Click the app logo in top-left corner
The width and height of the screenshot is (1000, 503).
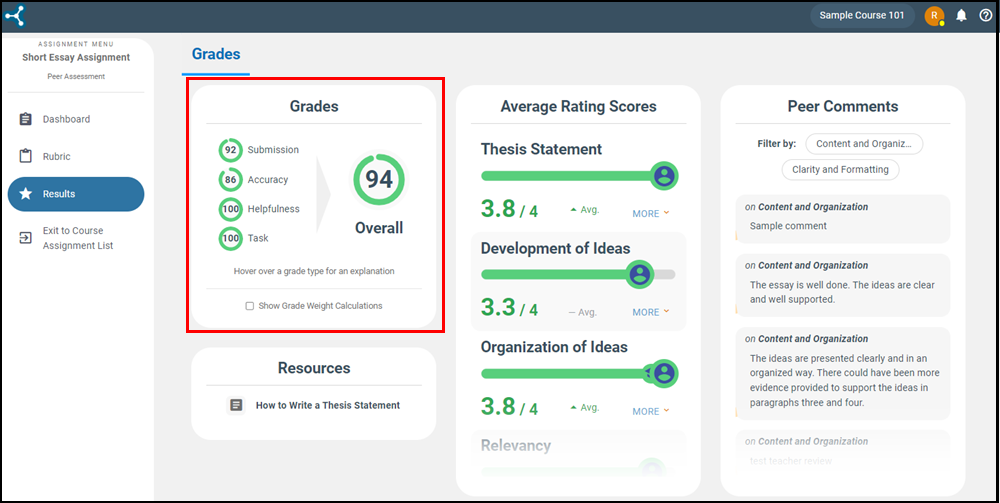[14, 15]
